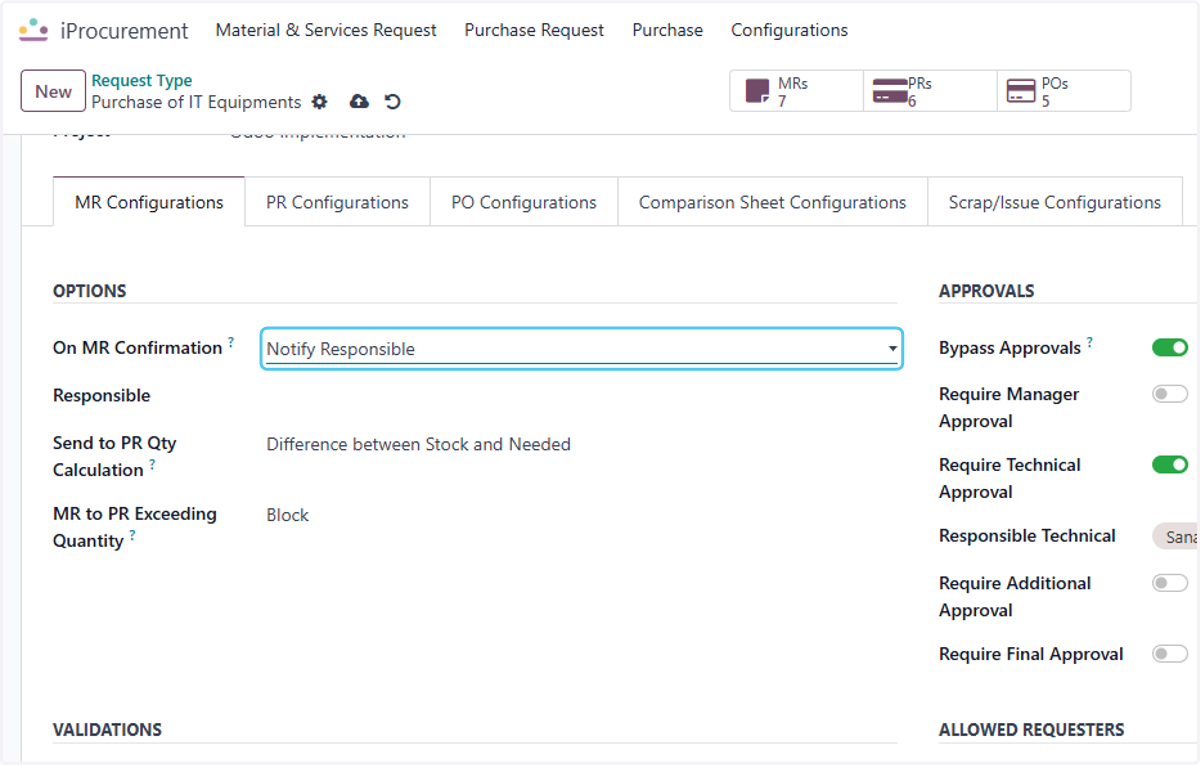The width and height of the screenshot is (1200, 765).
Task: Turn off Require Technical Approval toggle
Action: tap(1170, 465)
